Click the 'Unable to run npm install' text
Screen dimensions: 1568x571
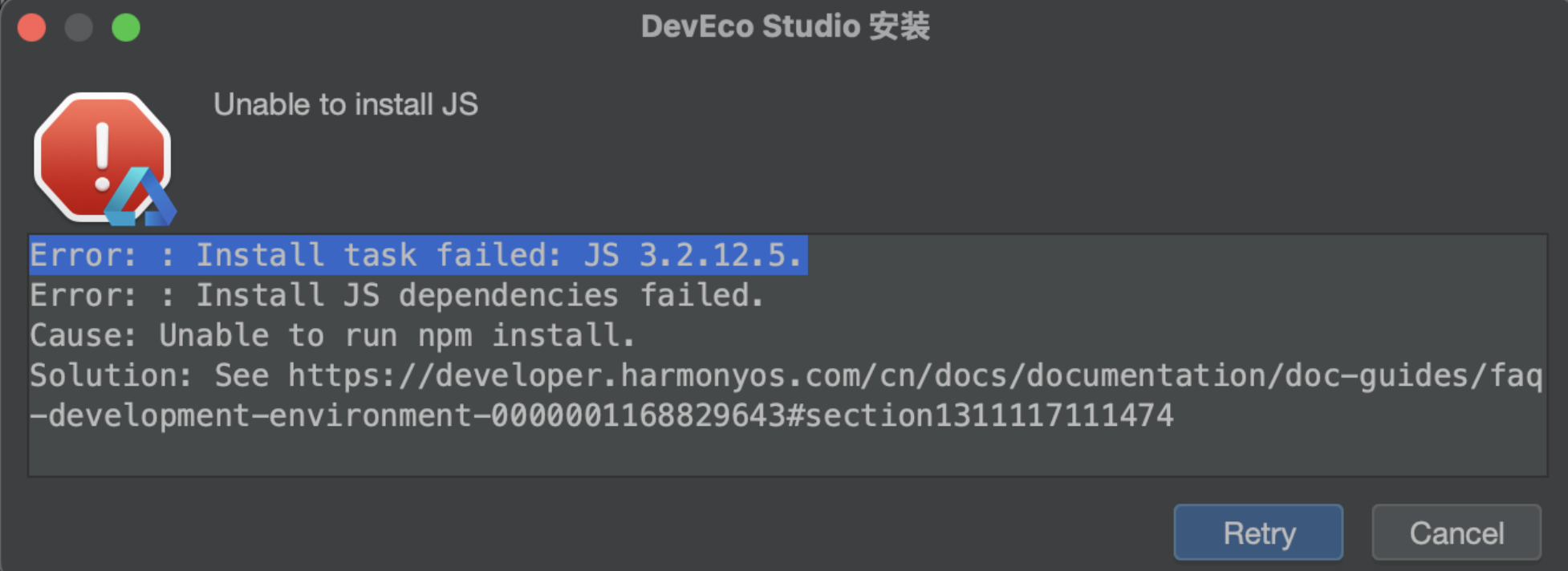pyautogui.click(x=396, y=335)
